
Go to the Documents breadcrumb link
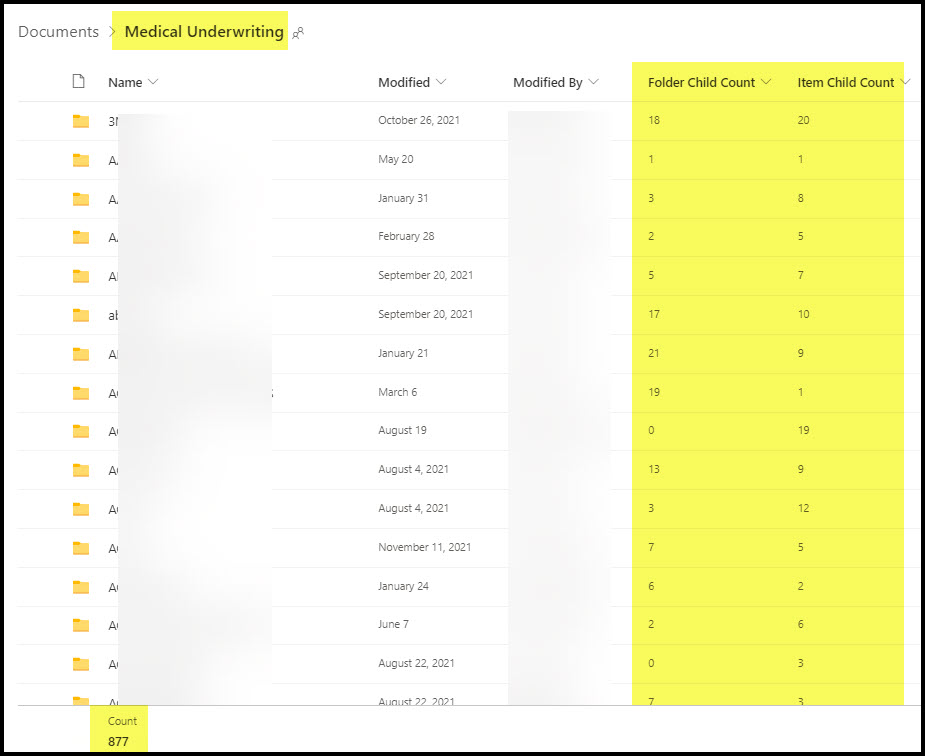[x=58, y=32]
